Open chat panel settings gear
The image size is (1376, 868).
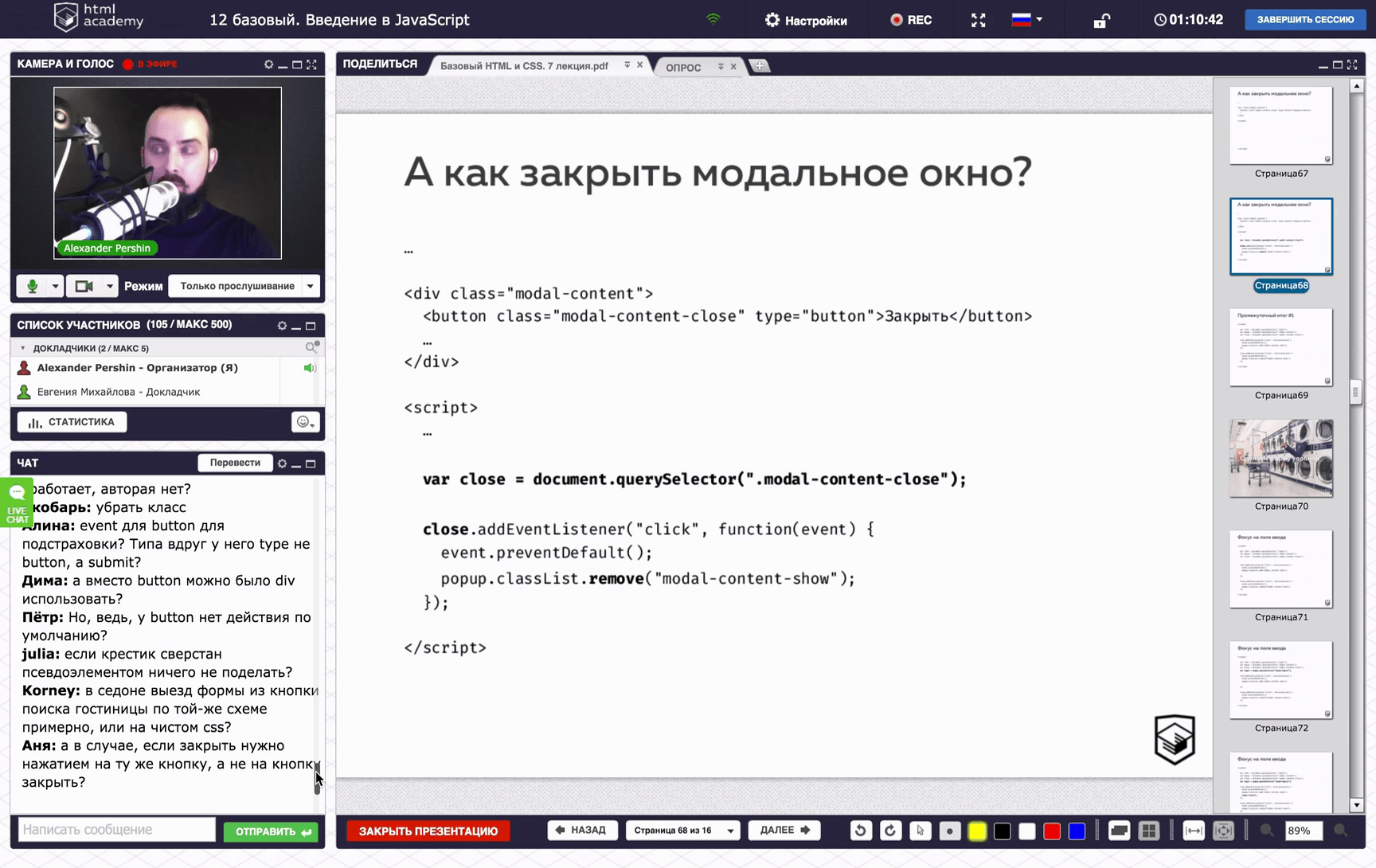tap(282, 463)
